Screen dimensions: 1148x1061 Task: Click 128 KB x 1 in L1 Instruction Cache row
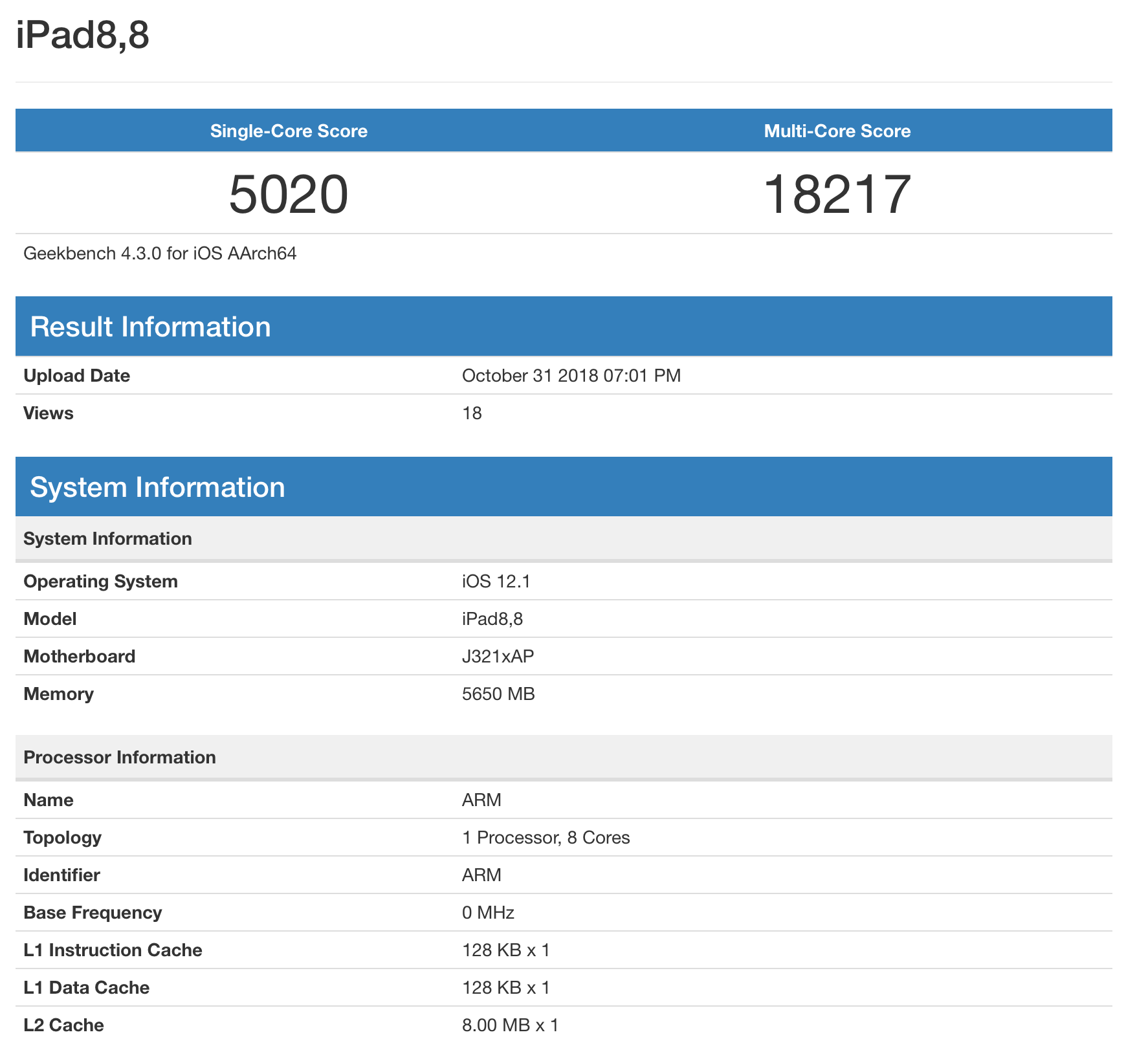506,950
